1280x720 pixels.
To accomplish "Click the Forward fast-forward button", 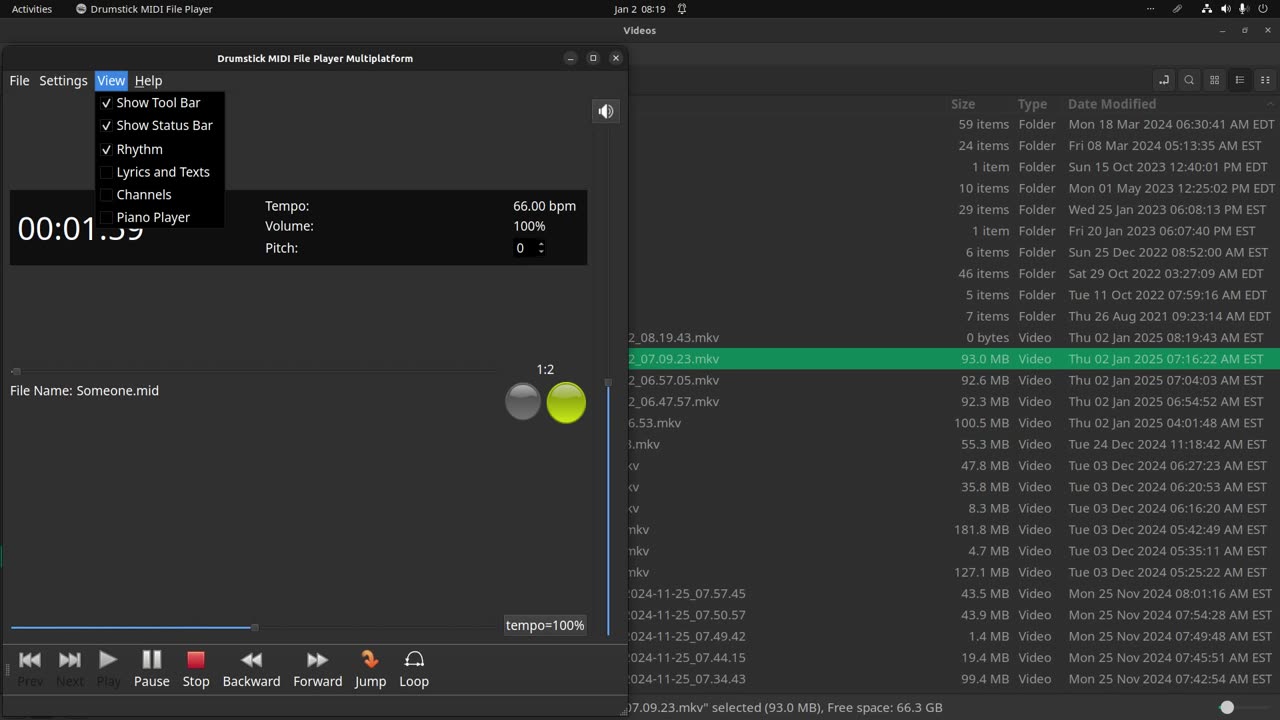I will tap(317, 668).
